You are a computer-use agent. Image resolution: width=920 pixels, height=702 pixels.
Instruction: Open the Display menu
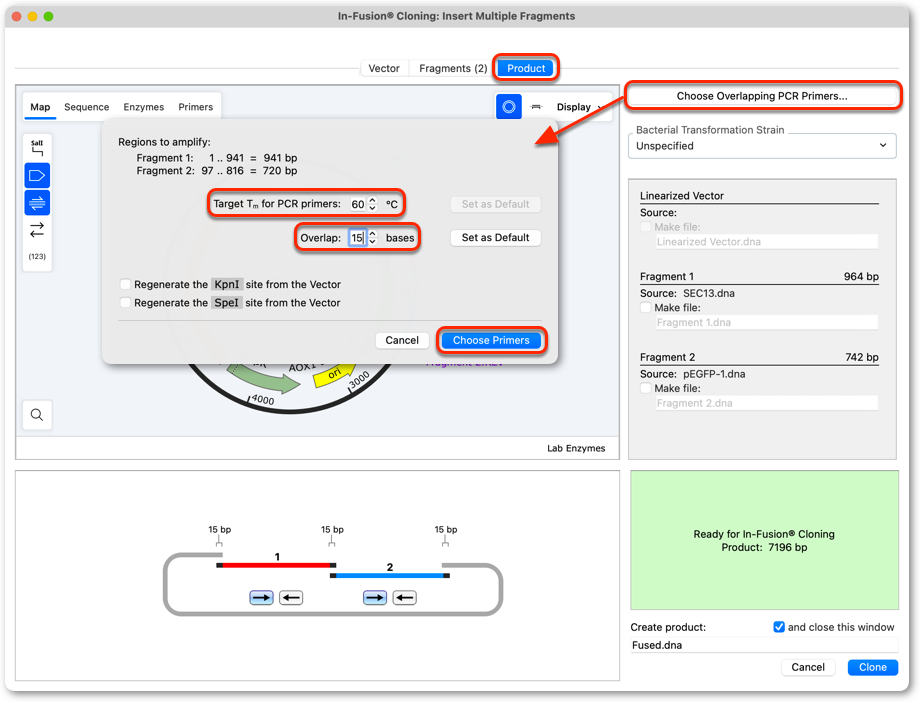[x=579, y=107]
